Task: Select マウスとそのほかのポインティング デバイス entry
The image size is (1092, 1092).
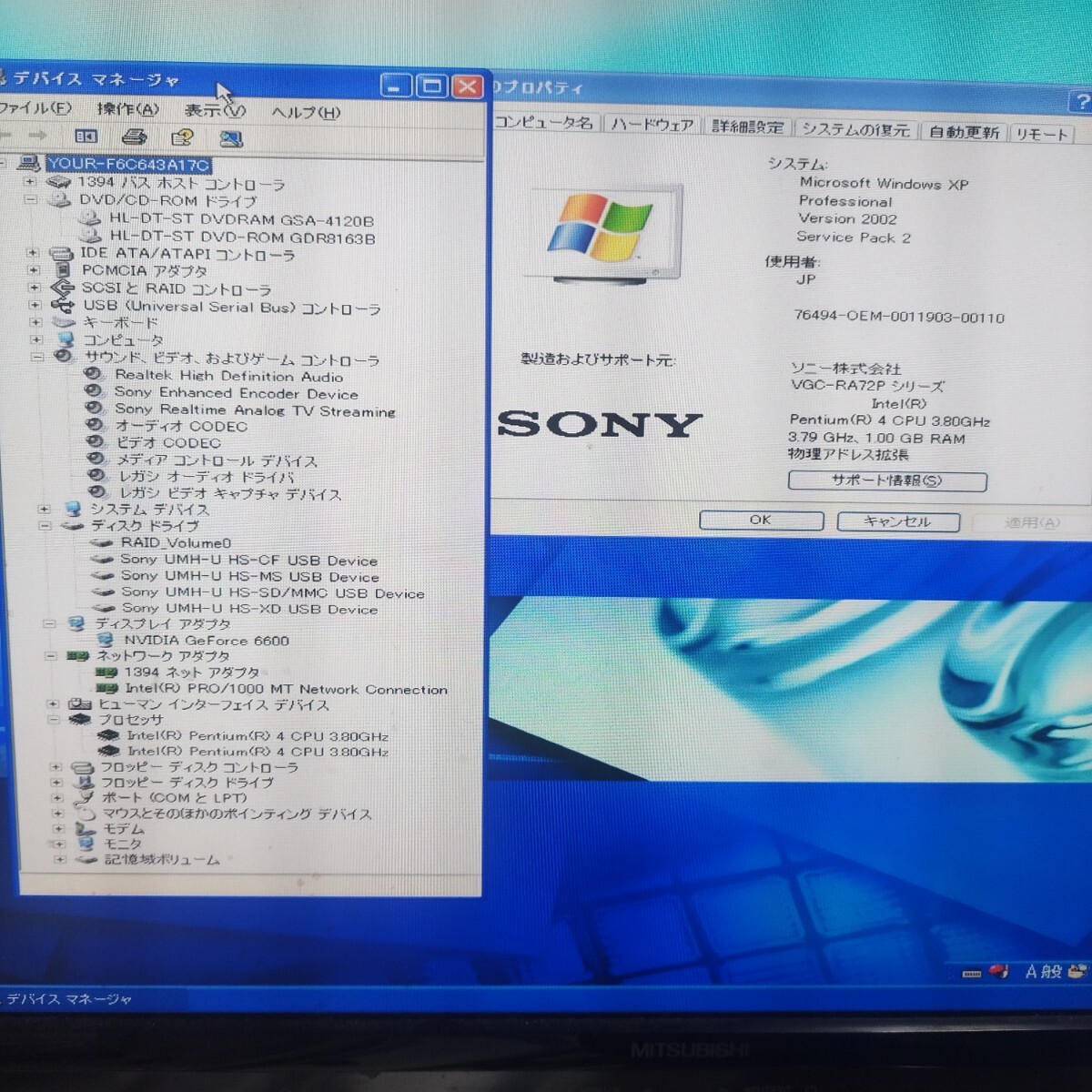Action: coord(237,814)
